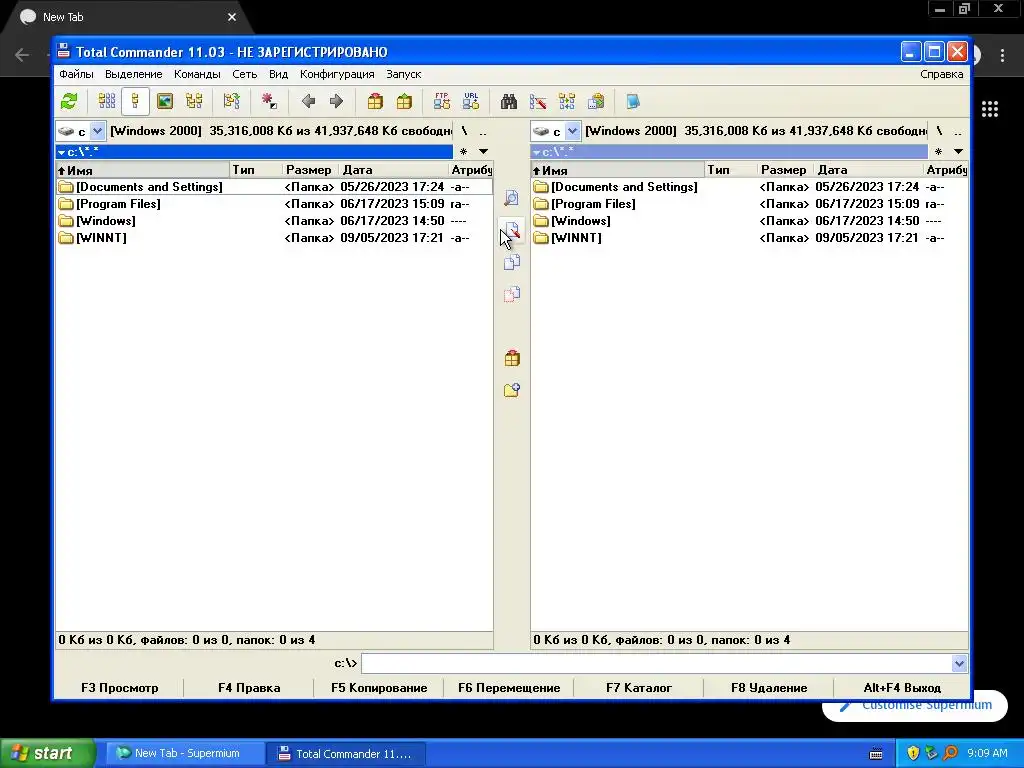Sort right panel by Дата column header

click(x=869, y=170)
